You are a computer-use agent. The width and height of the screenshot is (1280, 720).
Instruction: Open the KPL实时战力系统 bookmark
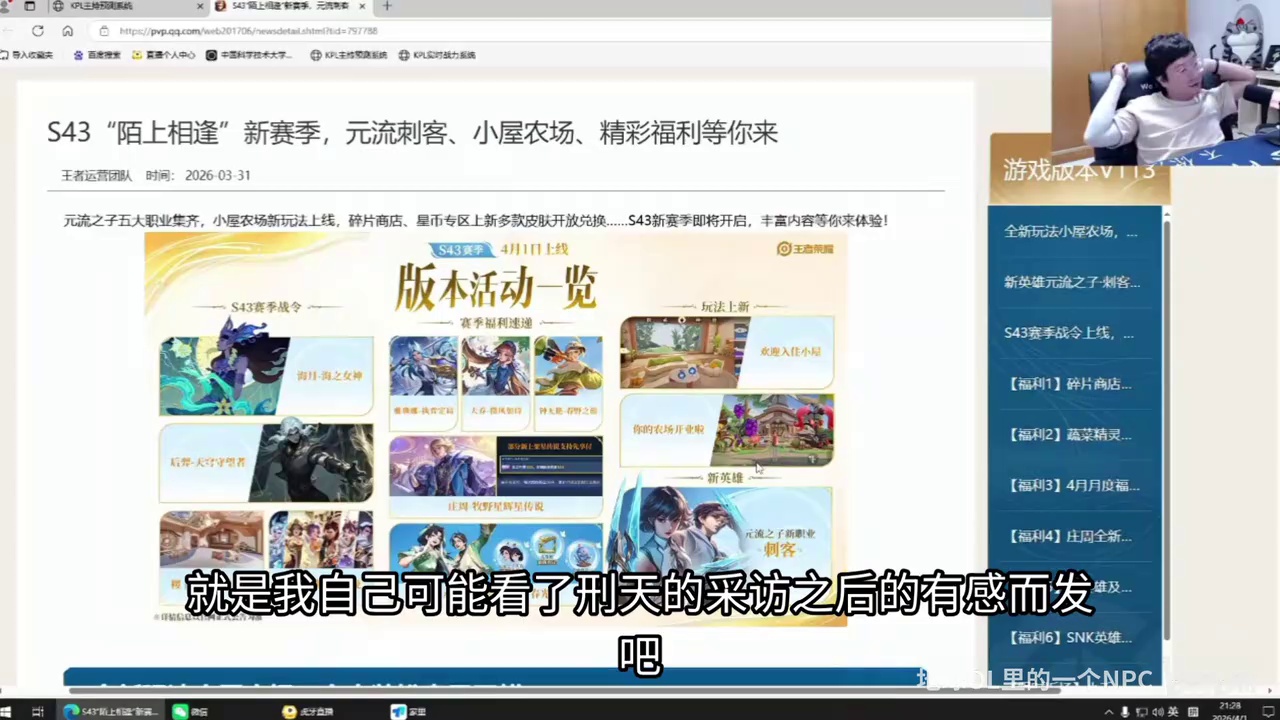tap(443, 55)
